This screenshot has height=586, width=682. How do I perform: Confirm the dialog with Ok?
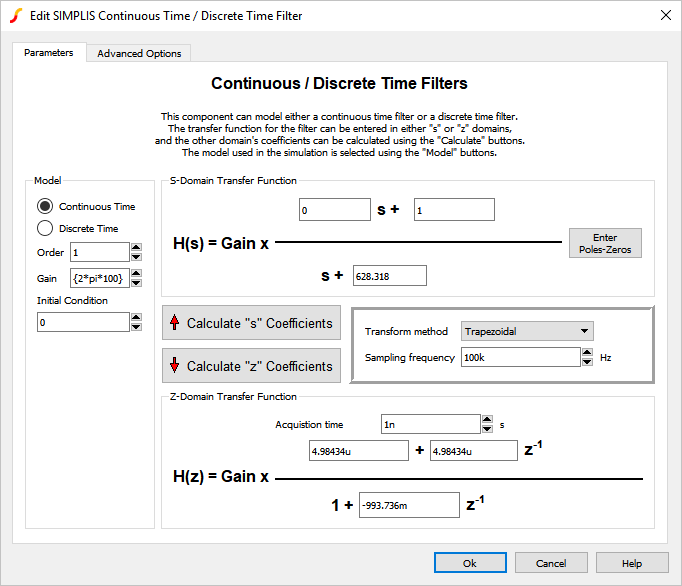point(470,563)
